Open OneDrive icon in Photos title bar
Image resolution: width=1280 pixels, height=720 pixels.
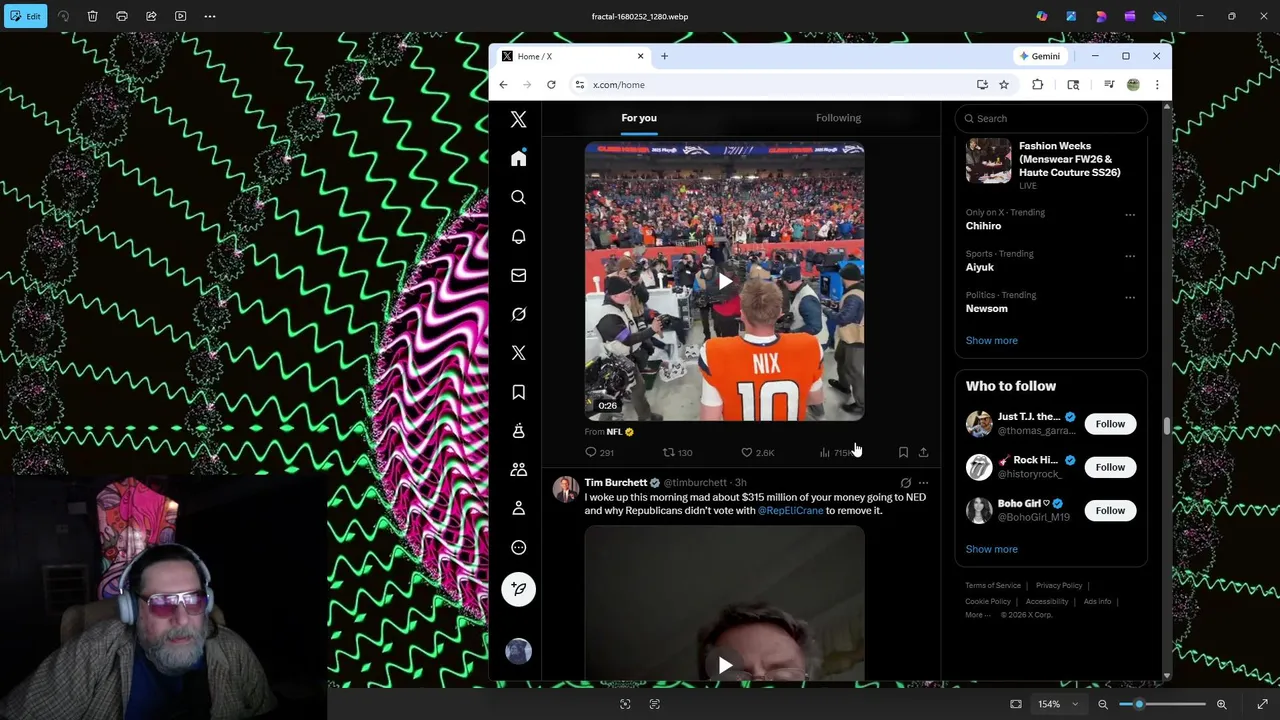pos(1160,16)
